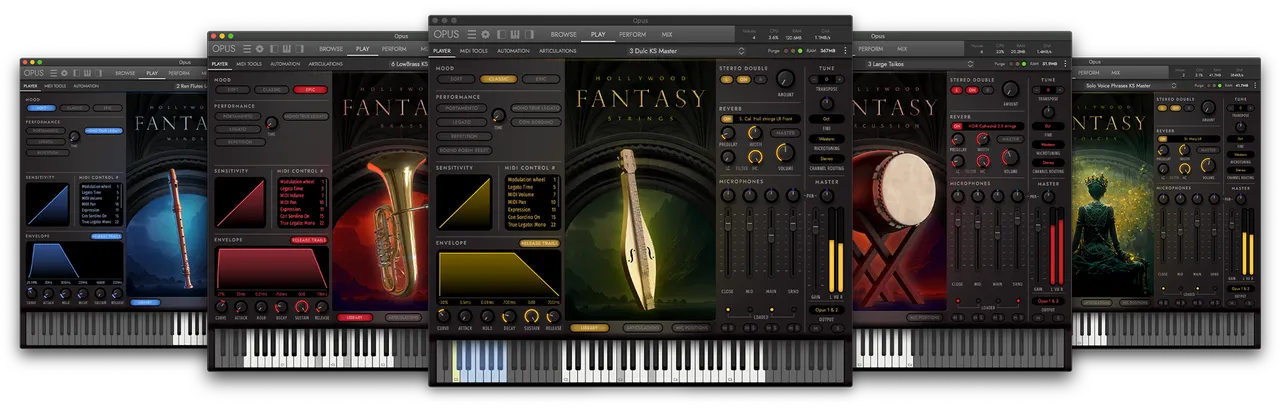The image size is (1280, 420).
Task: Open the Oct fine tune dropdown in Strings
Action: click(826, 119)
